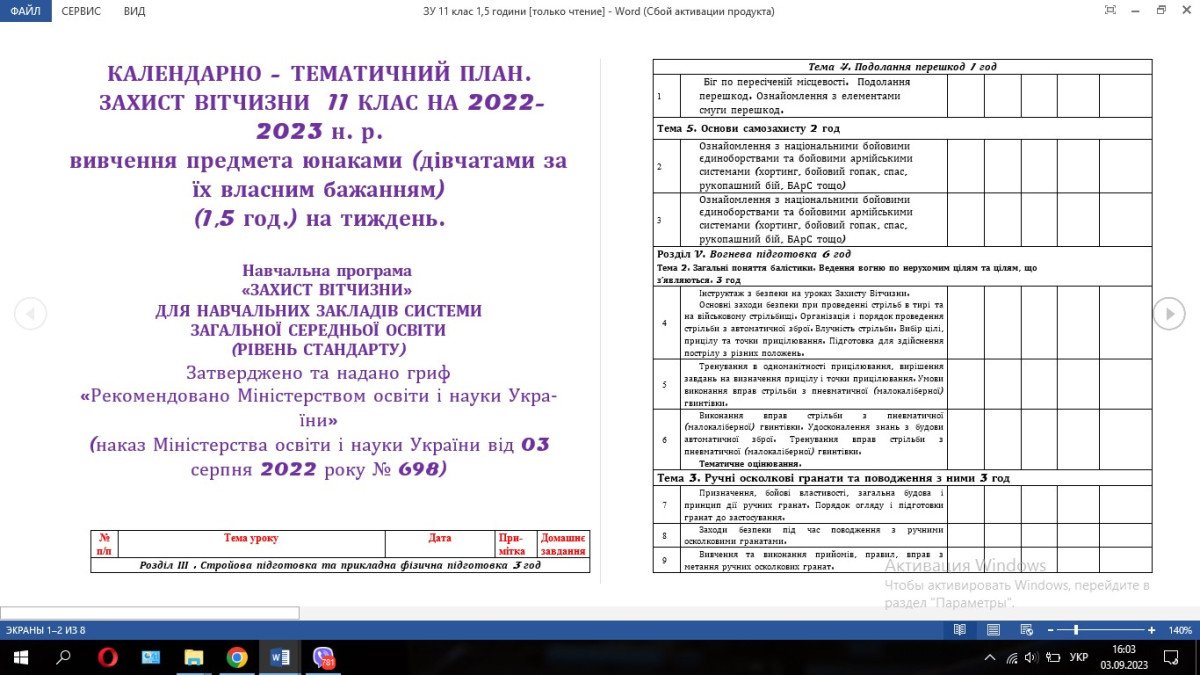Show hidden tray icons chevron
Screen dimensions: 1200x675
(990, 657)
